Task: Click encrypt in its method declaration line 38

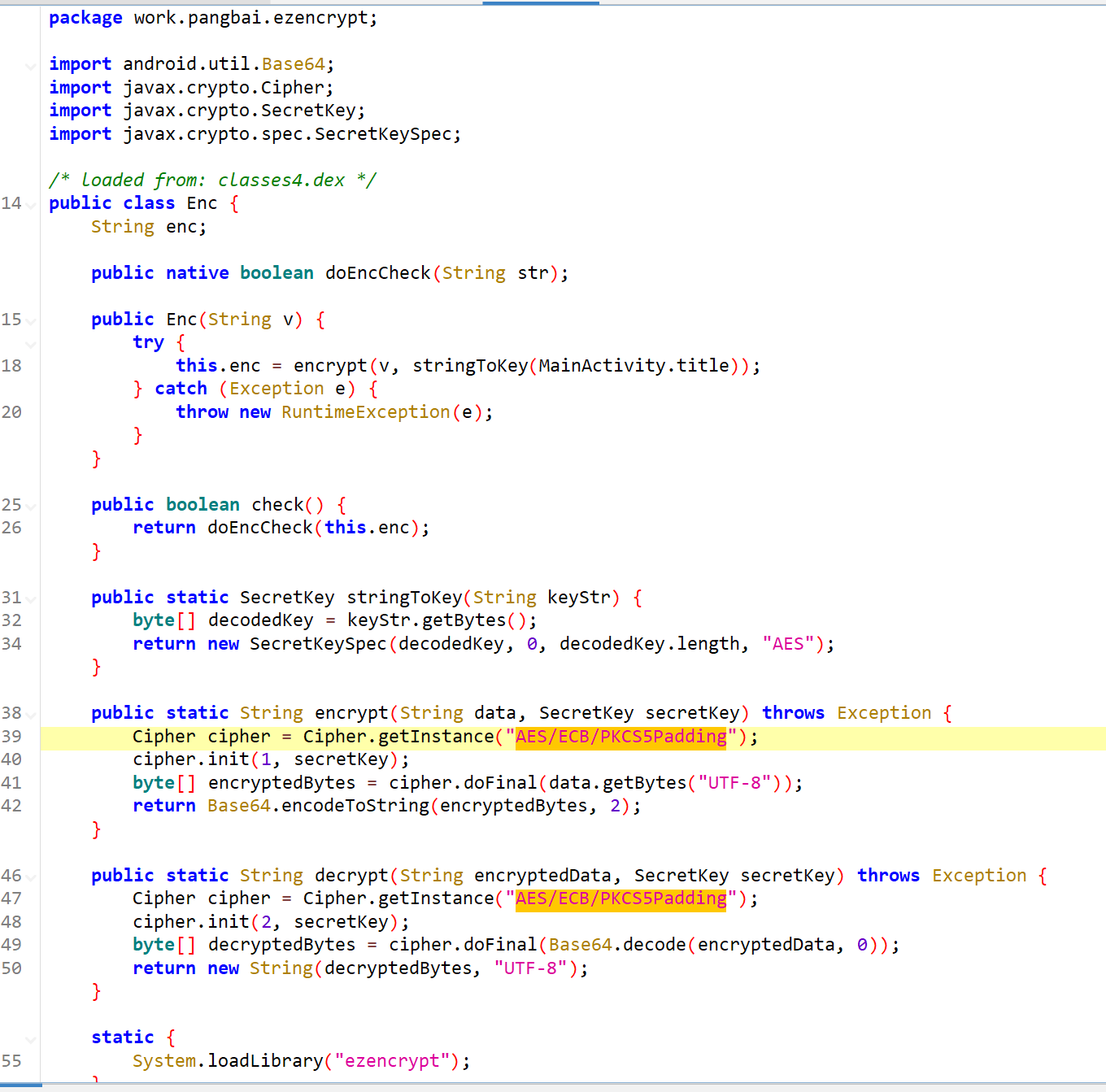Action: pos(352,713)
